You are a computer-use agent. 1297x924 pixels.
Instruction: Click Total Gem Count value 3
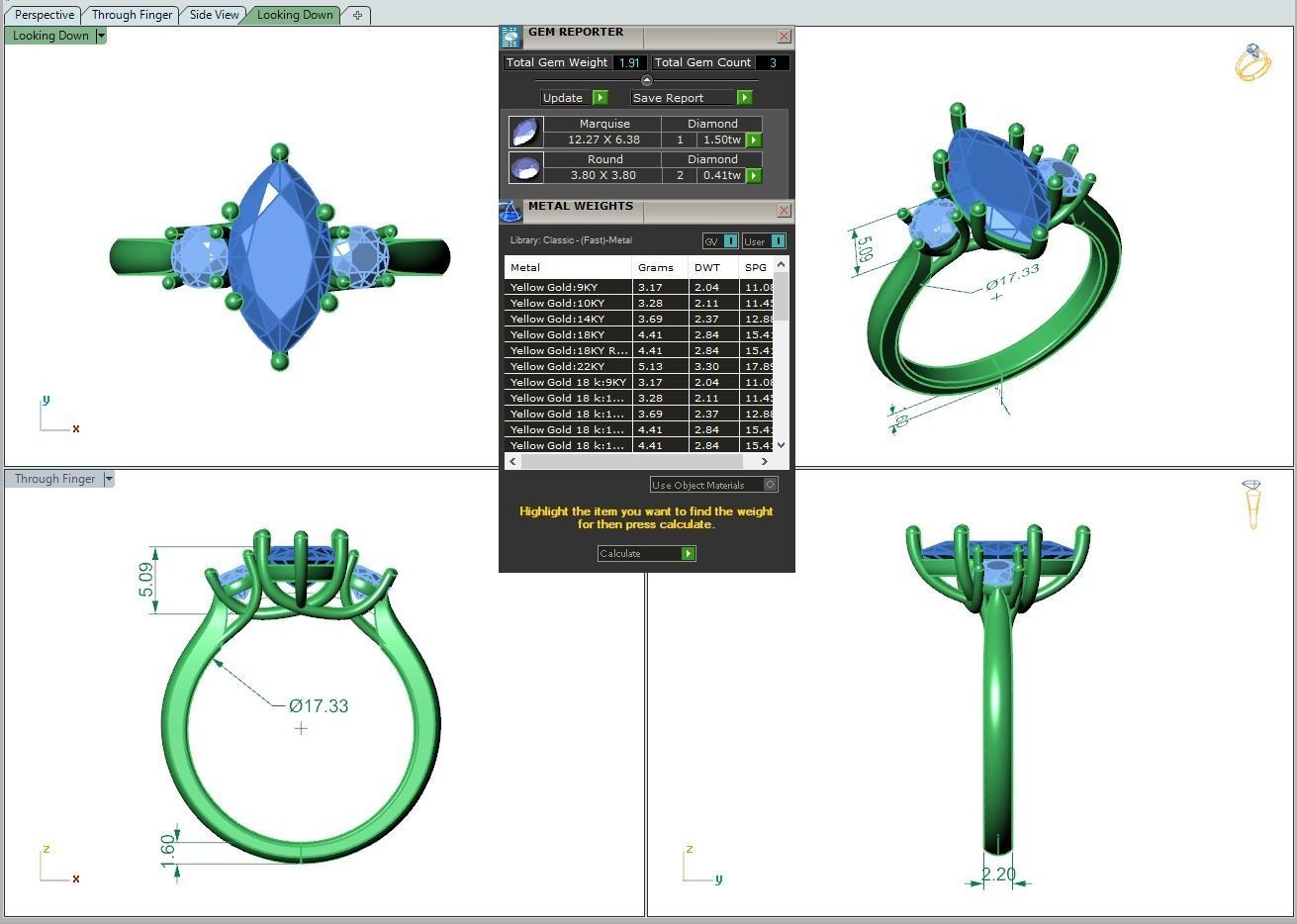coord(772,62)
